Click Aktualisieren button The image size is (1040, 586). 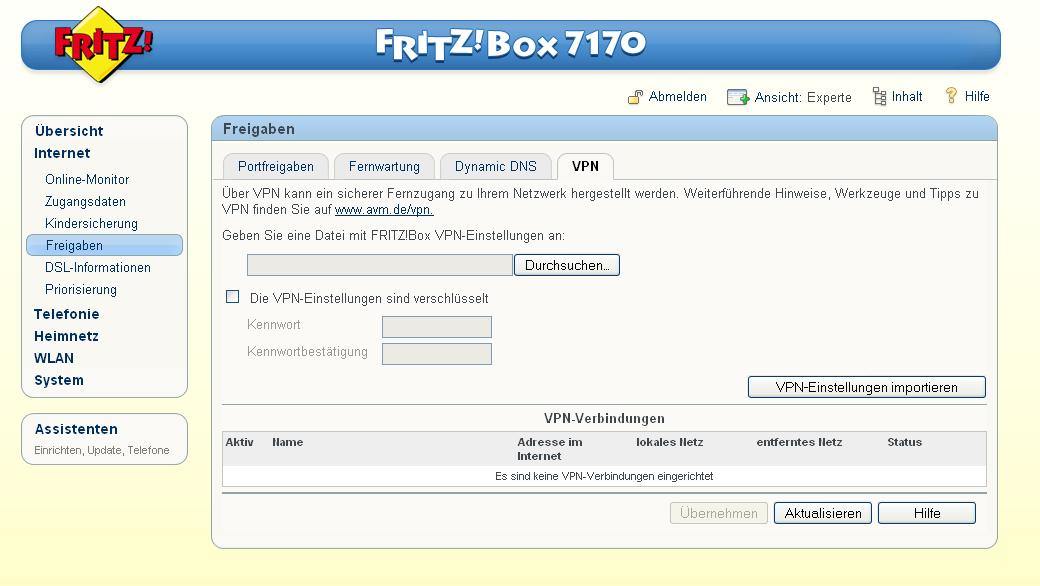[x=822, y=513]
